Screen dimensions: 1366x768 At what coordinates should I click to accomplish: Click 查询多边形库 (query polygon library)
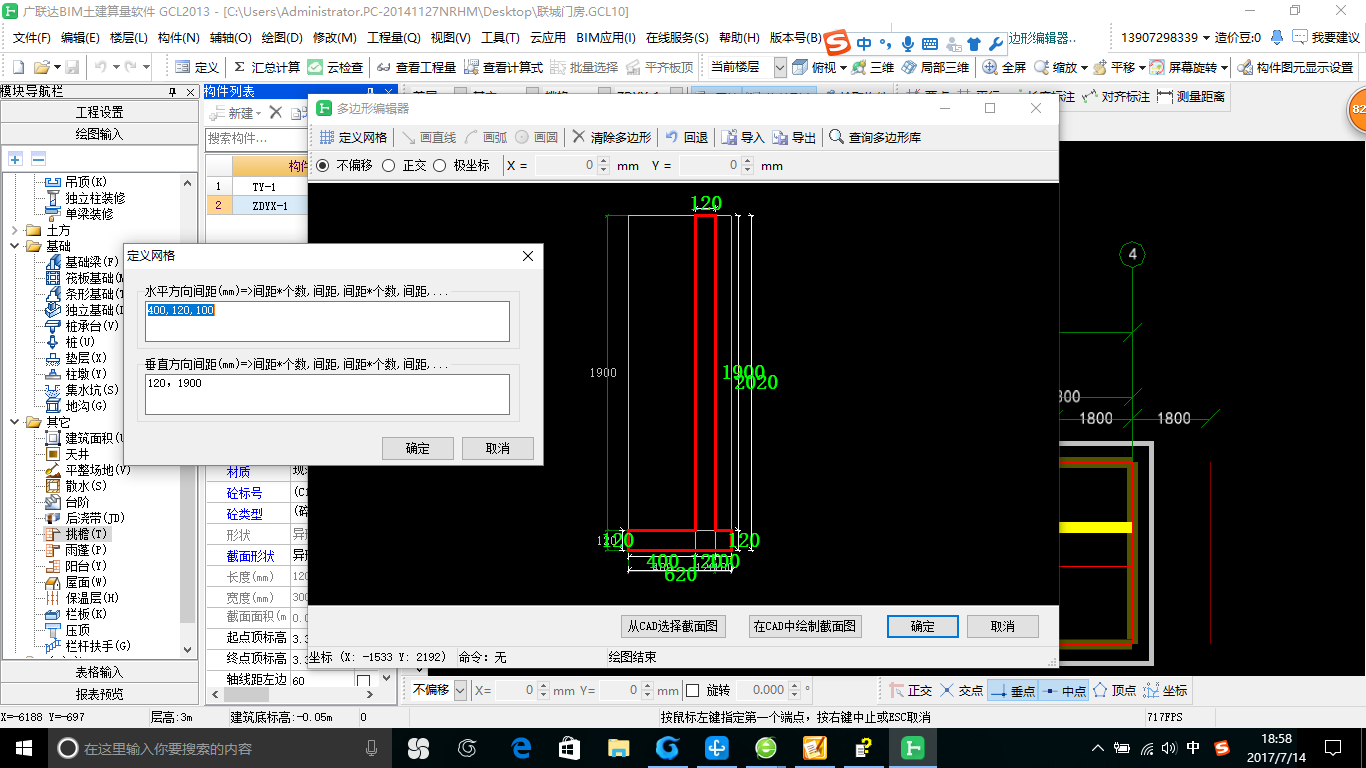pos(875,137)
